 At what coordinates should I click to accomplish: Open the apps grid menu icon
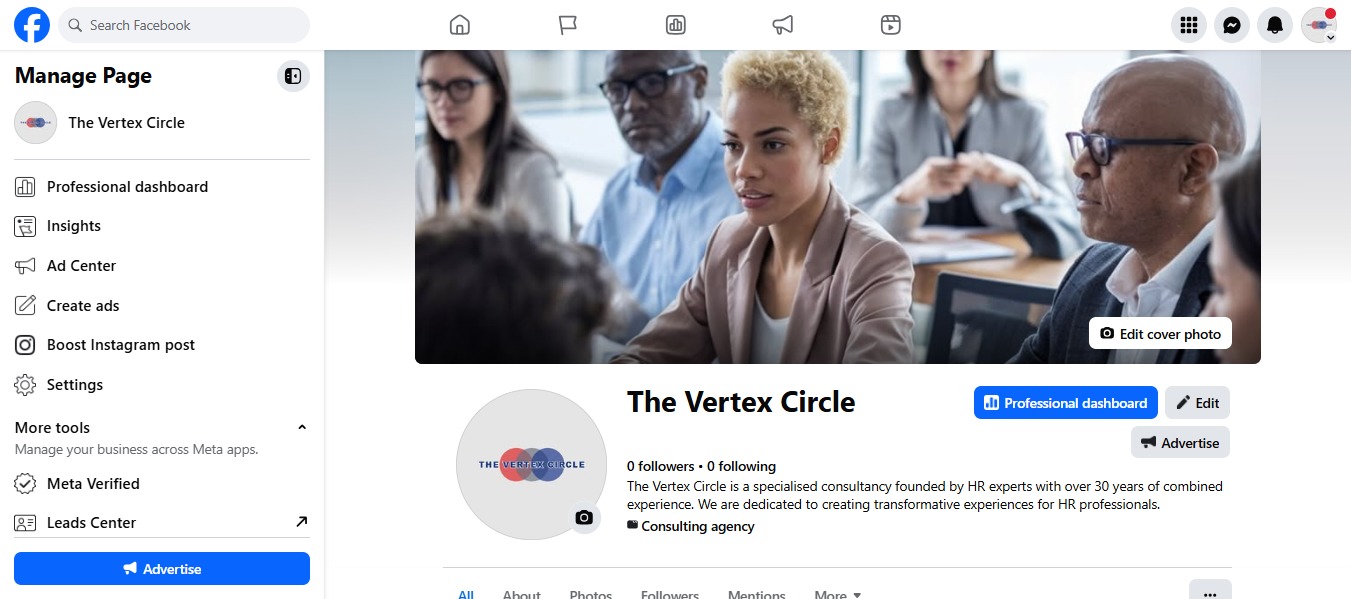point(1189,25)
